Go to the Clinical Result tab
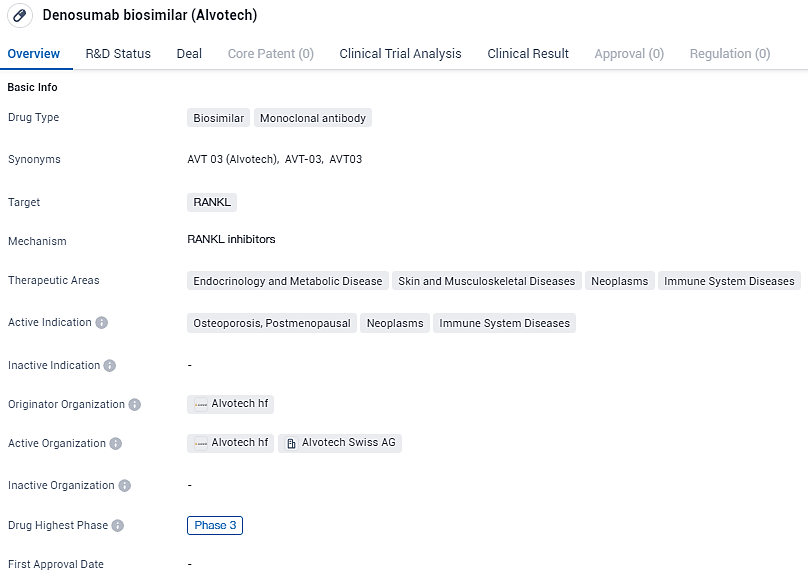 click(x=528, y=54)
